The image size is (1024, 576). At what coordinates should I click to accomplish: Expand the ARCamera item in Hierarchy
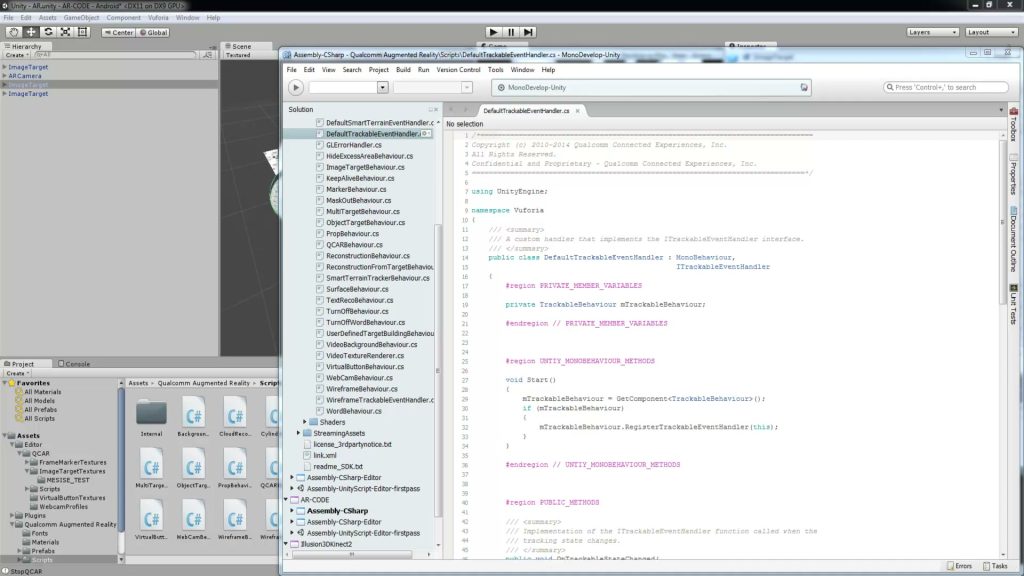[5, 76]
